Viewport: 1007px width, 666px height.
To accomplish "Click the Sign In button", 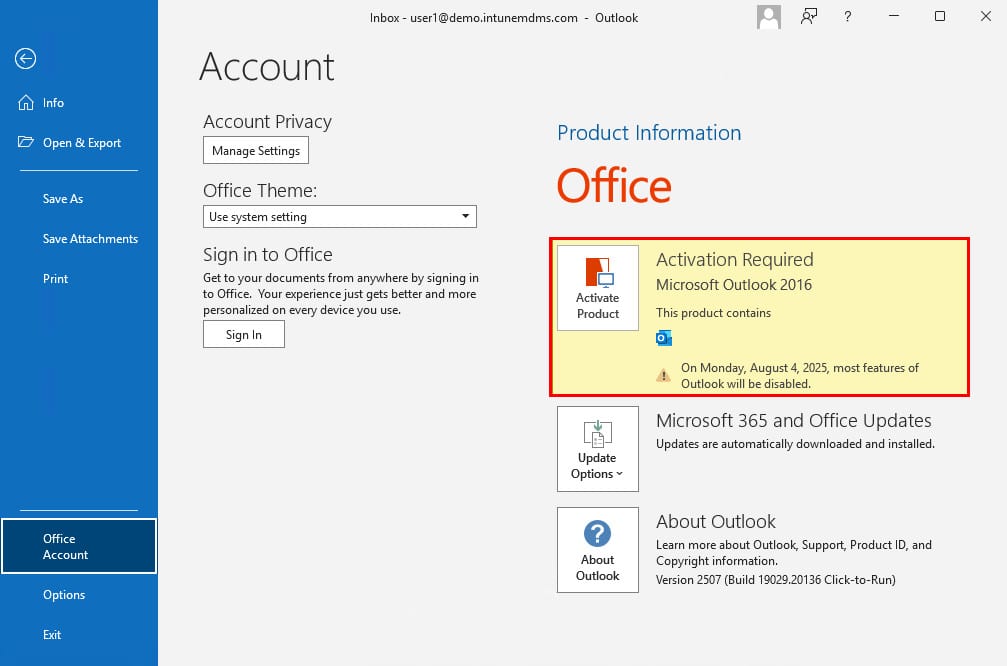I will coord(244,335).
